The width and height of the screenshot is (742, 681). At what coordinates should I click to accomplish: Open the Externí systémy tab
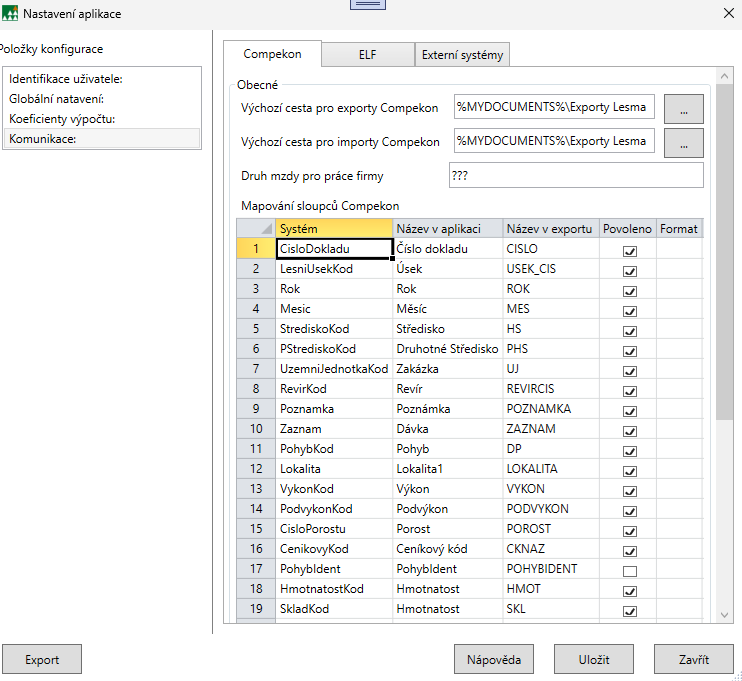pyautogui.click(x=462, y=55)
